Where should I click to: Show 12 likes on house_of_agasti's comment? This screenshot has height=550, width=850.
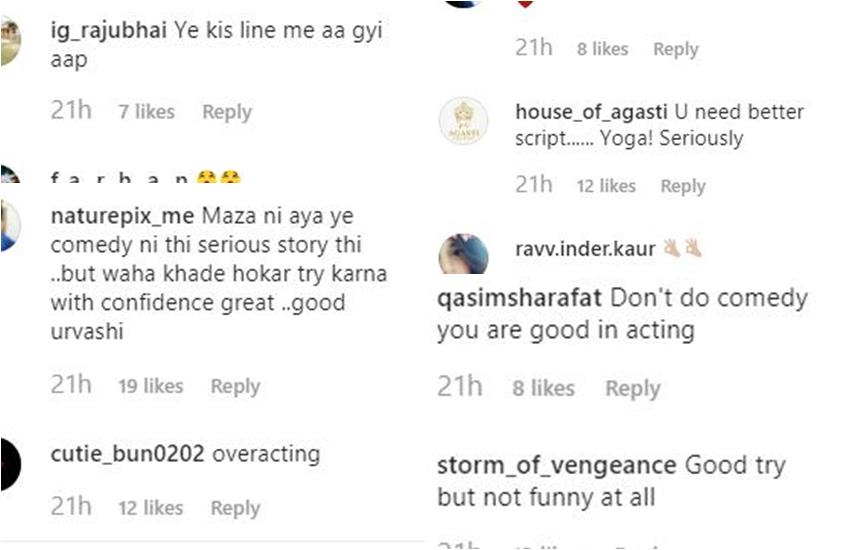coord(605,186)
